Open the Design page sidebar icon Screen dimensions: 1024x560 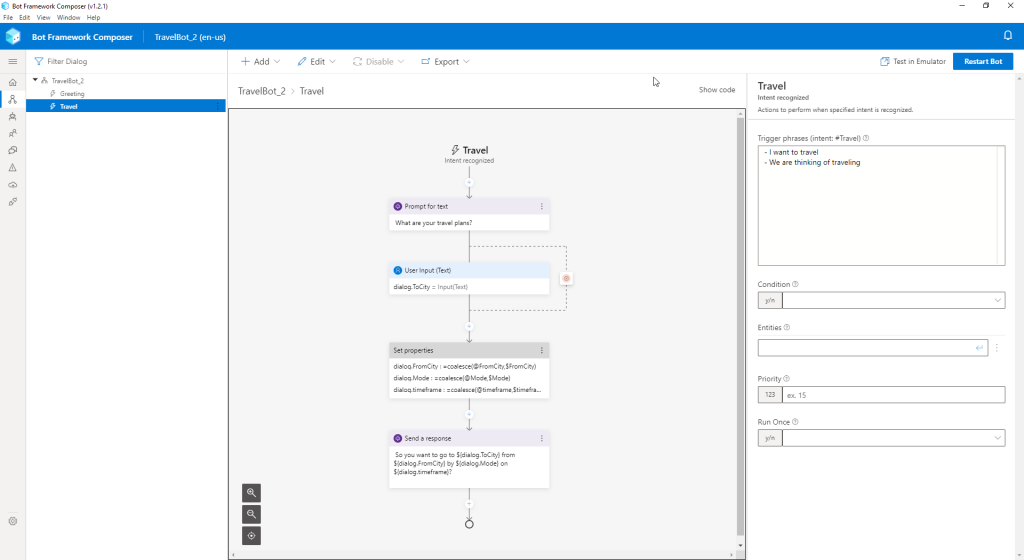12,99
